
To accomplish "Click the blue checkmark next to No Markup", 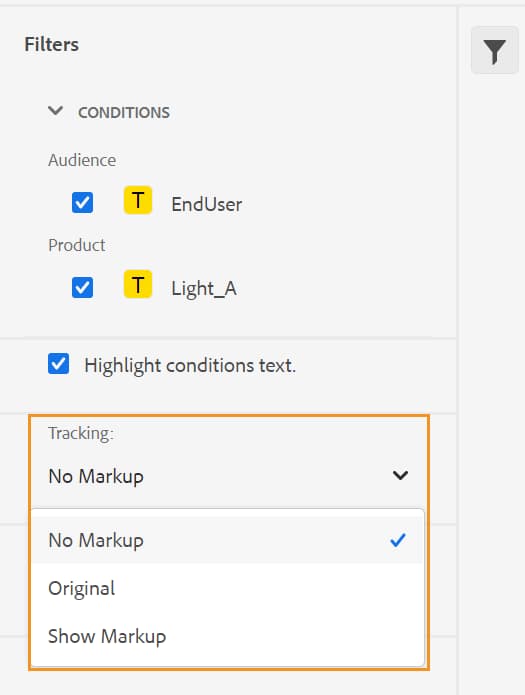I will pyautogui.click(x=398, y=540).
